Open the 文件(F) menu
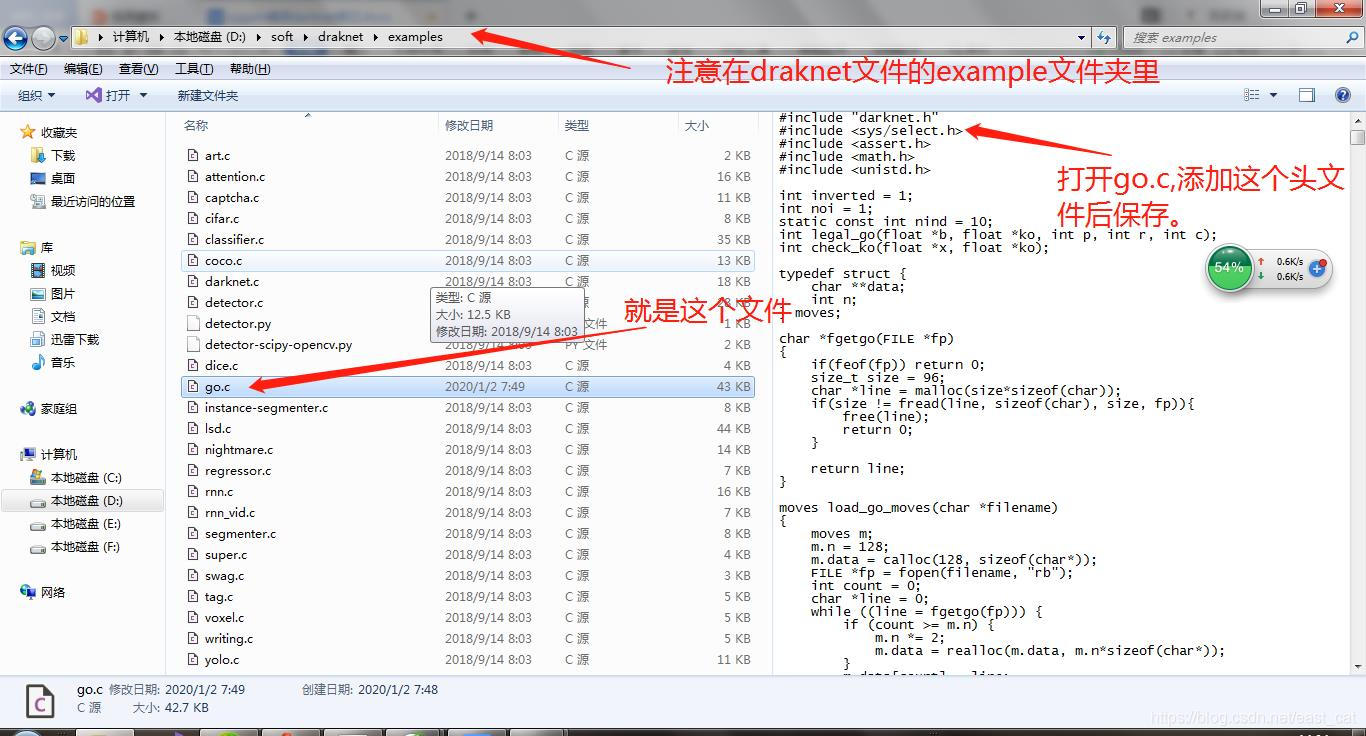The image size is (1366, 736). [x=28, y=69]
